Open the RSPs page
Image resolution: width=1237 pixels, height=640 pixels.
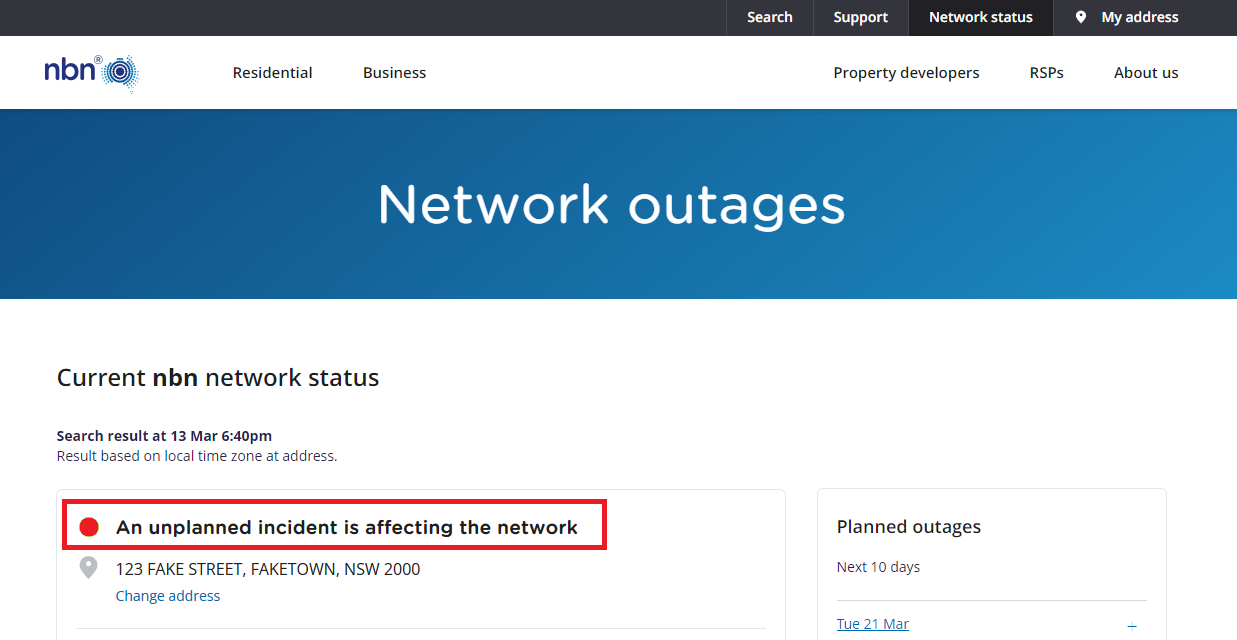pyautogui.click(x=1046, y=72)
